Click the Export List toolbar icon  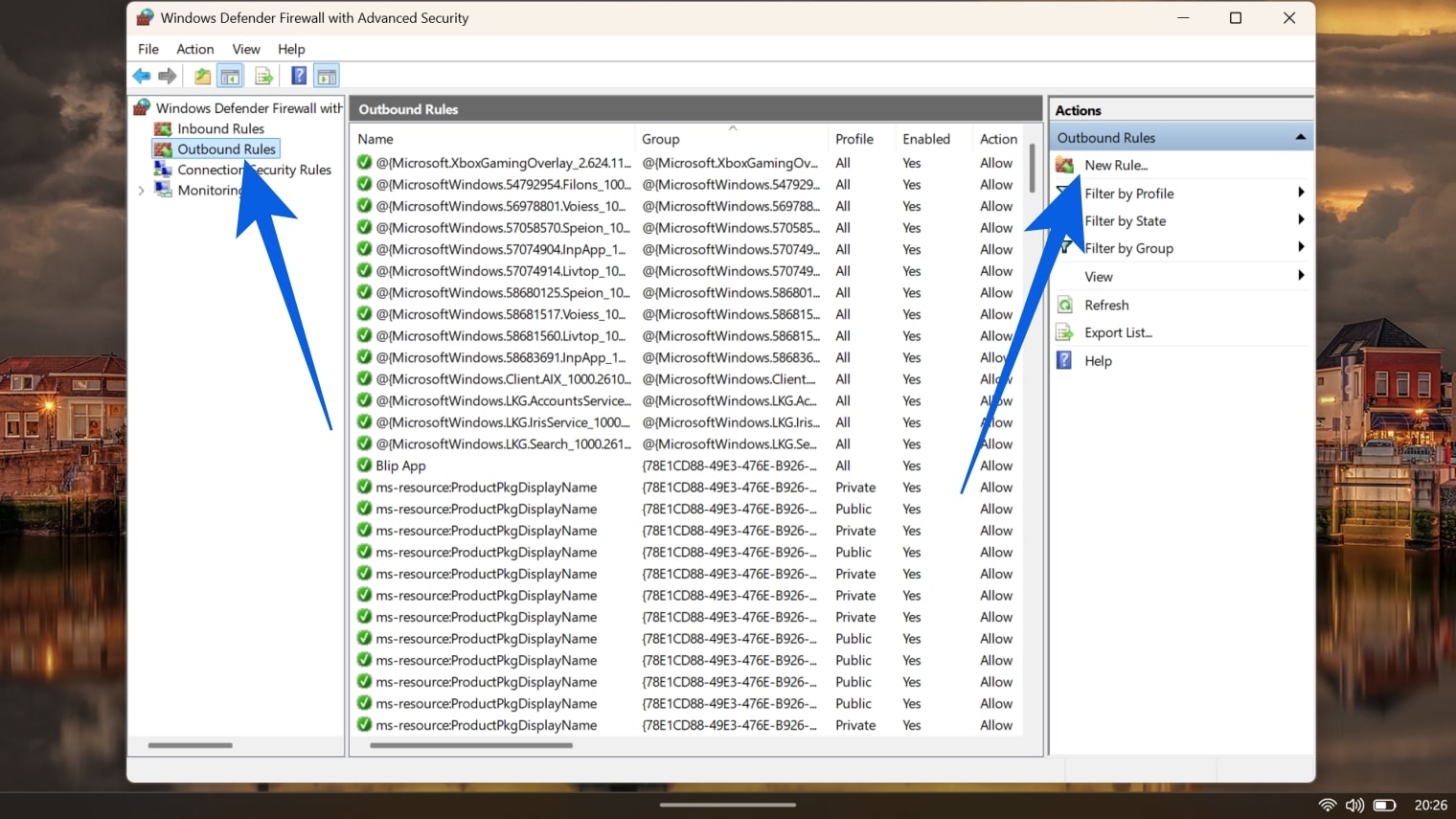263,76
